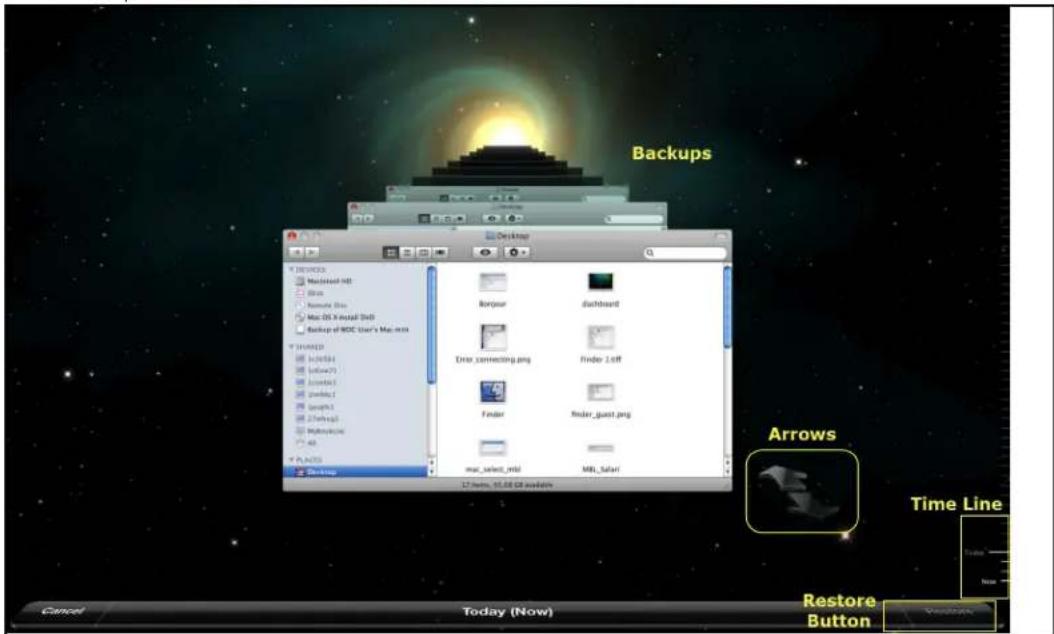Switch the front Finder window to icon view
1054x634 pixels.
coord(391,252)
